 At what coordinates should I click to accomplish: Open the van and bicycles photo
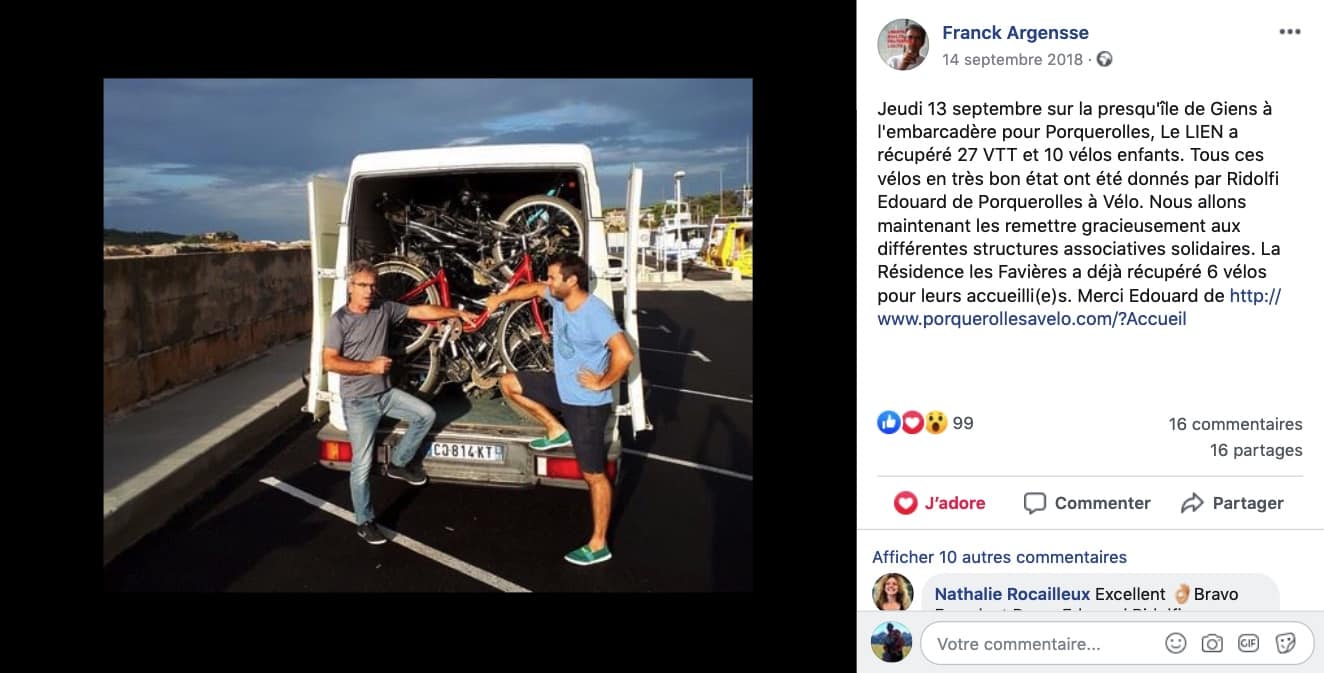(x=428, y=335)
